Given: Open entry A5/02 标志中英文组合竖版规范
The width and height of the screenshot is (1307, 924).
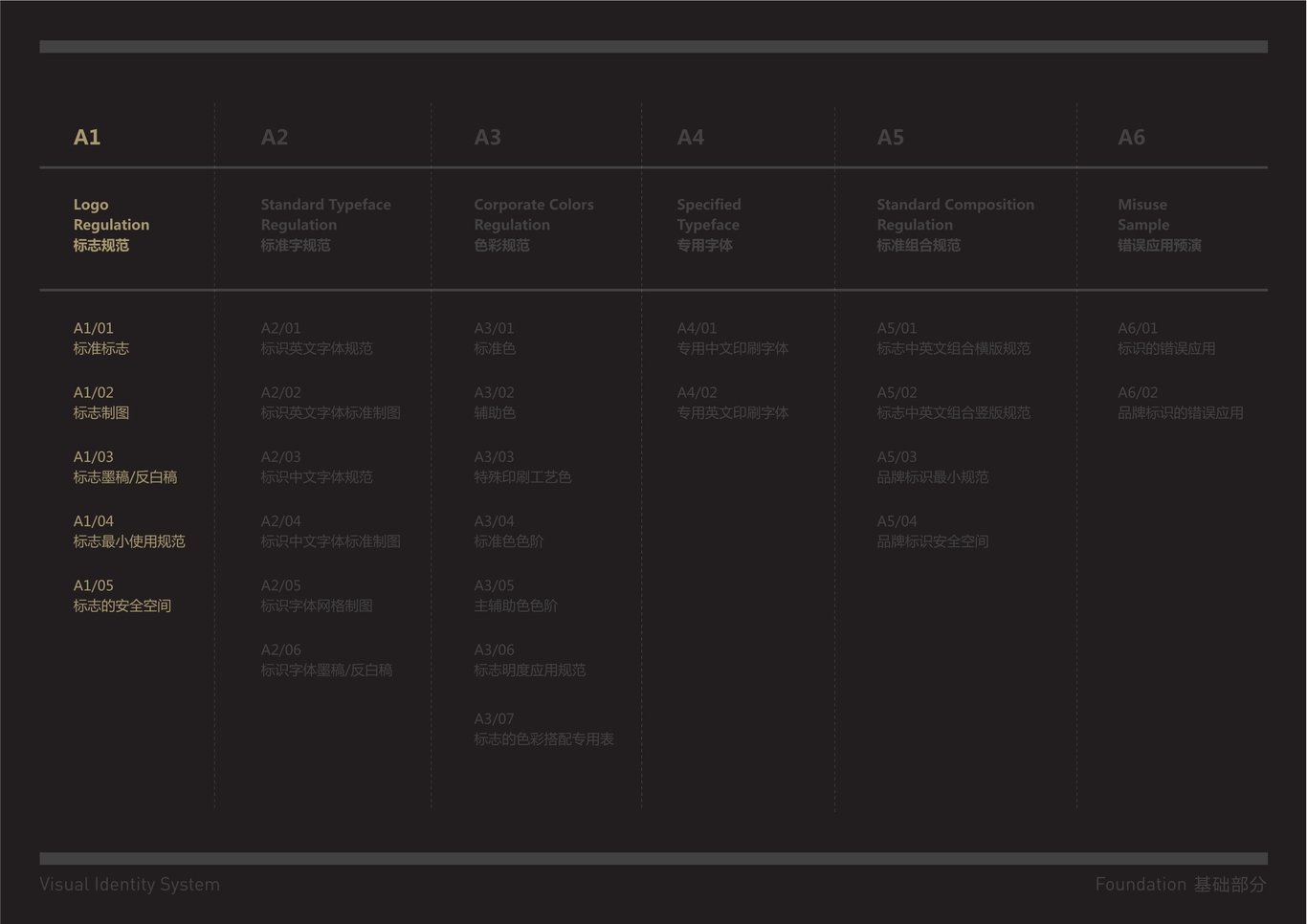Looking at the screenshot, I should 954,403.
